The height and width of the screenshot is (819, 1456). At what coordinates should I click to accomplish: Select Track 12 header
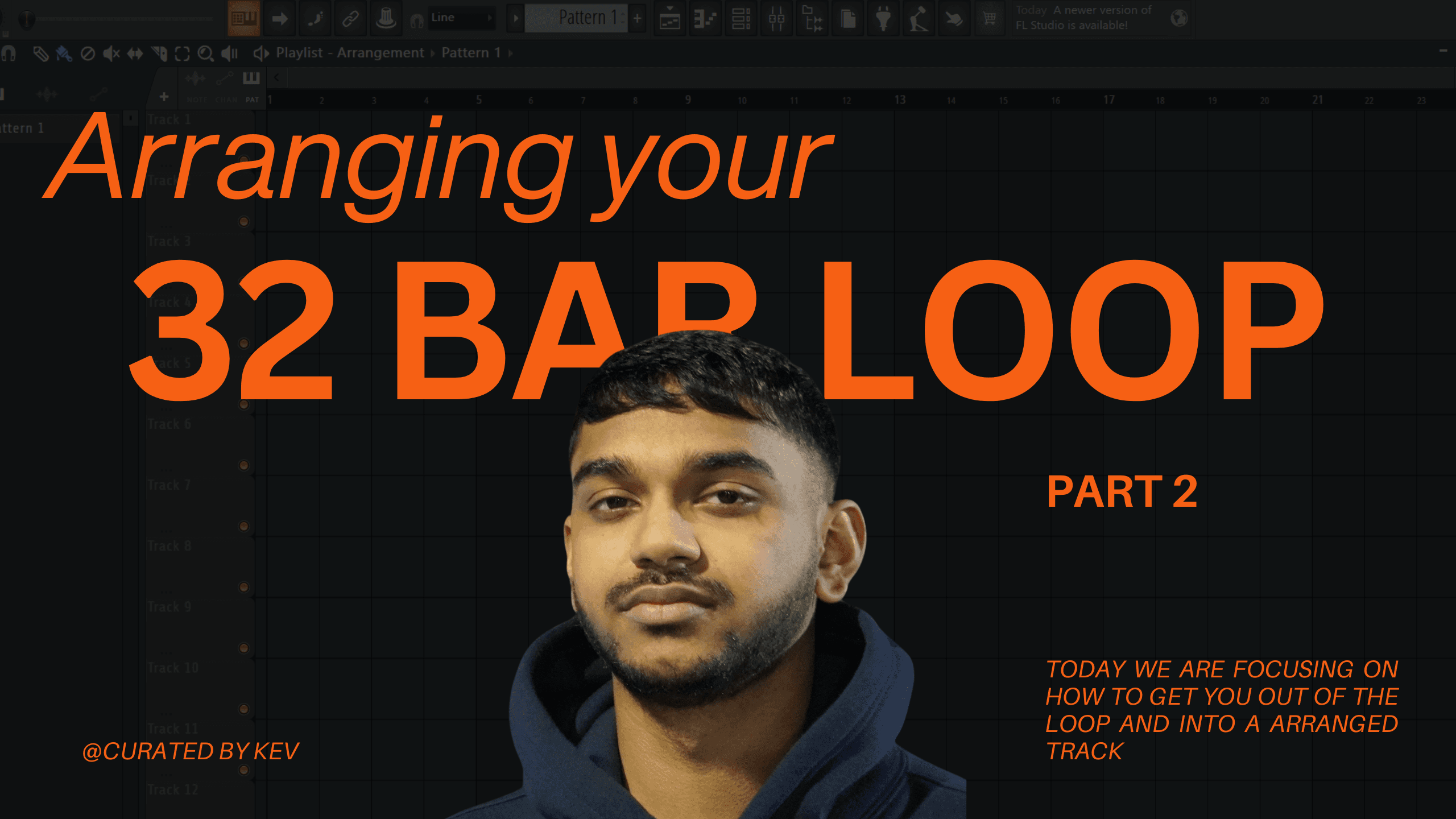point(199,800)
